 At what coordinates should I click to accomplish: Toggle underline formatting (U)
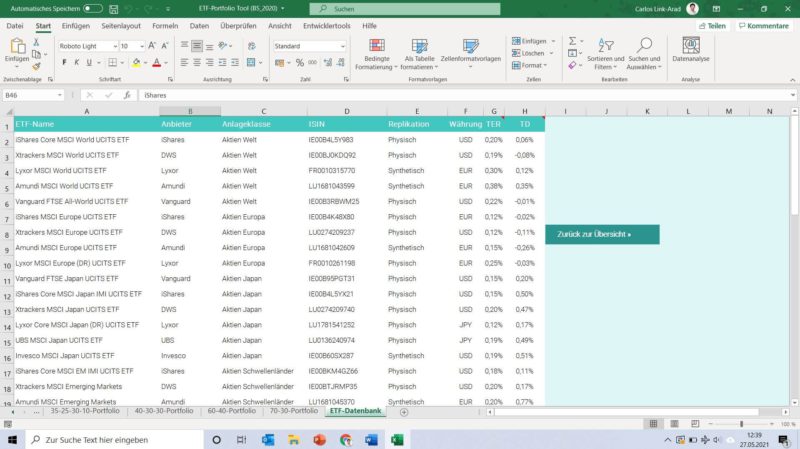(89, 62)
